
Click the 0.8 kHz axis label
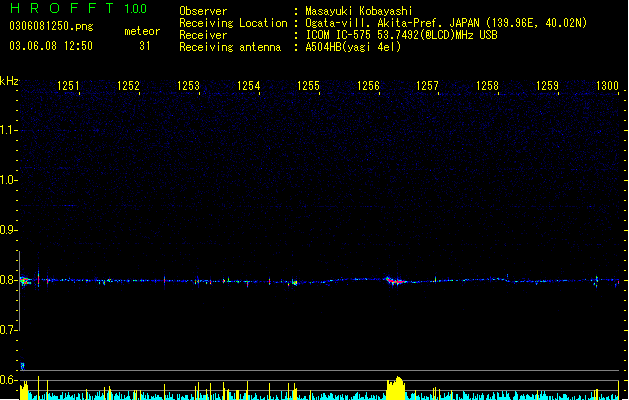[x=8, y=280]
